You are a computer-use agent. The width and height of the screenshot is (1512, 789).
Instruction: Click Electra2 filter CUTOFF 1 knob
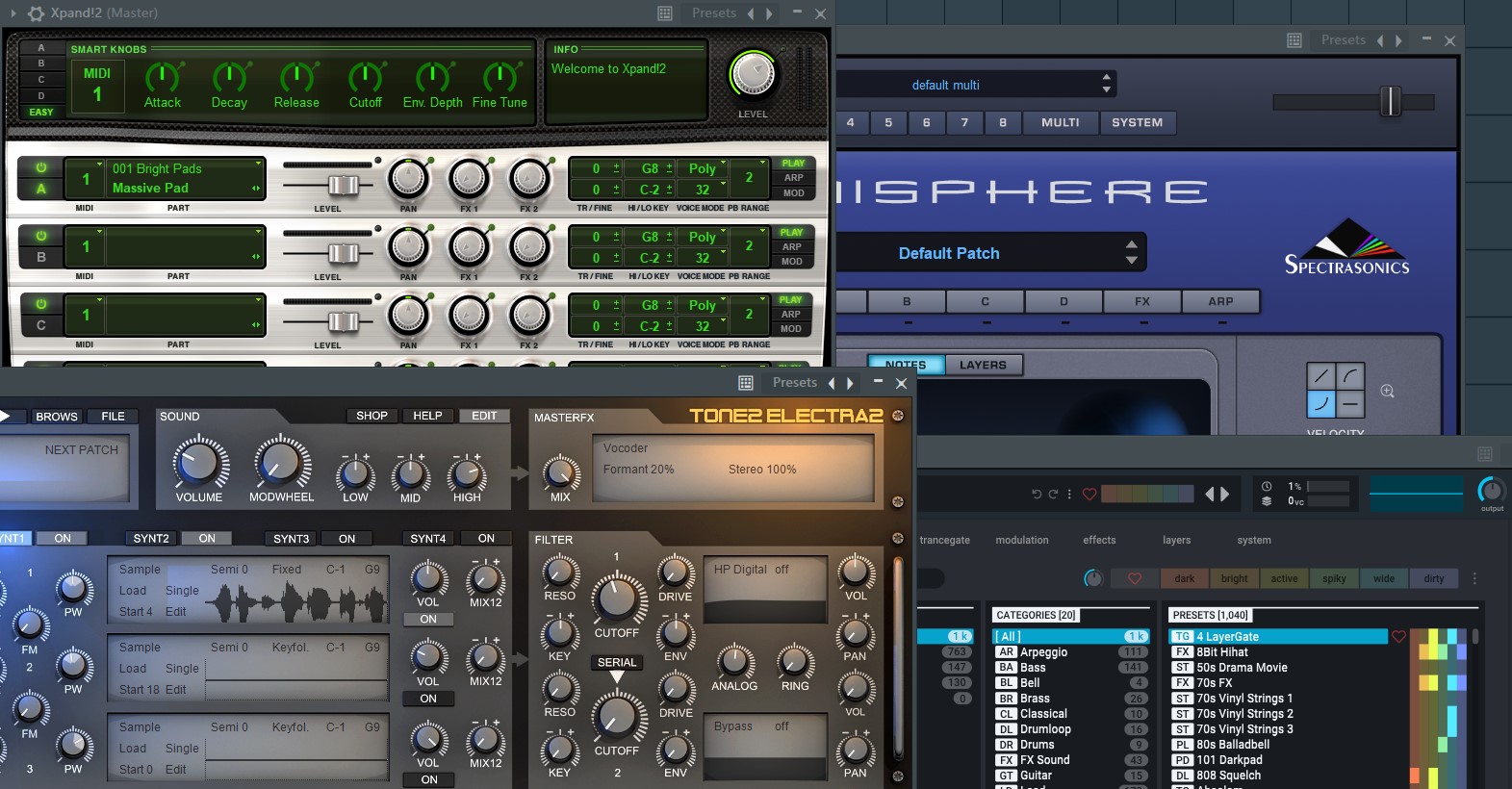tap(617, 598)
